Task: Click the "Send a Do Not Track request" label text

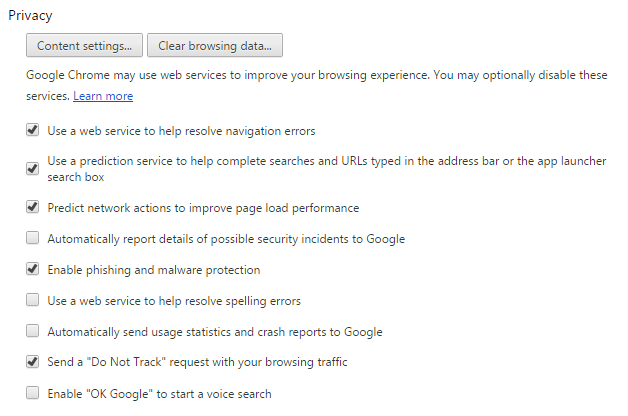Action: (198, 362)
